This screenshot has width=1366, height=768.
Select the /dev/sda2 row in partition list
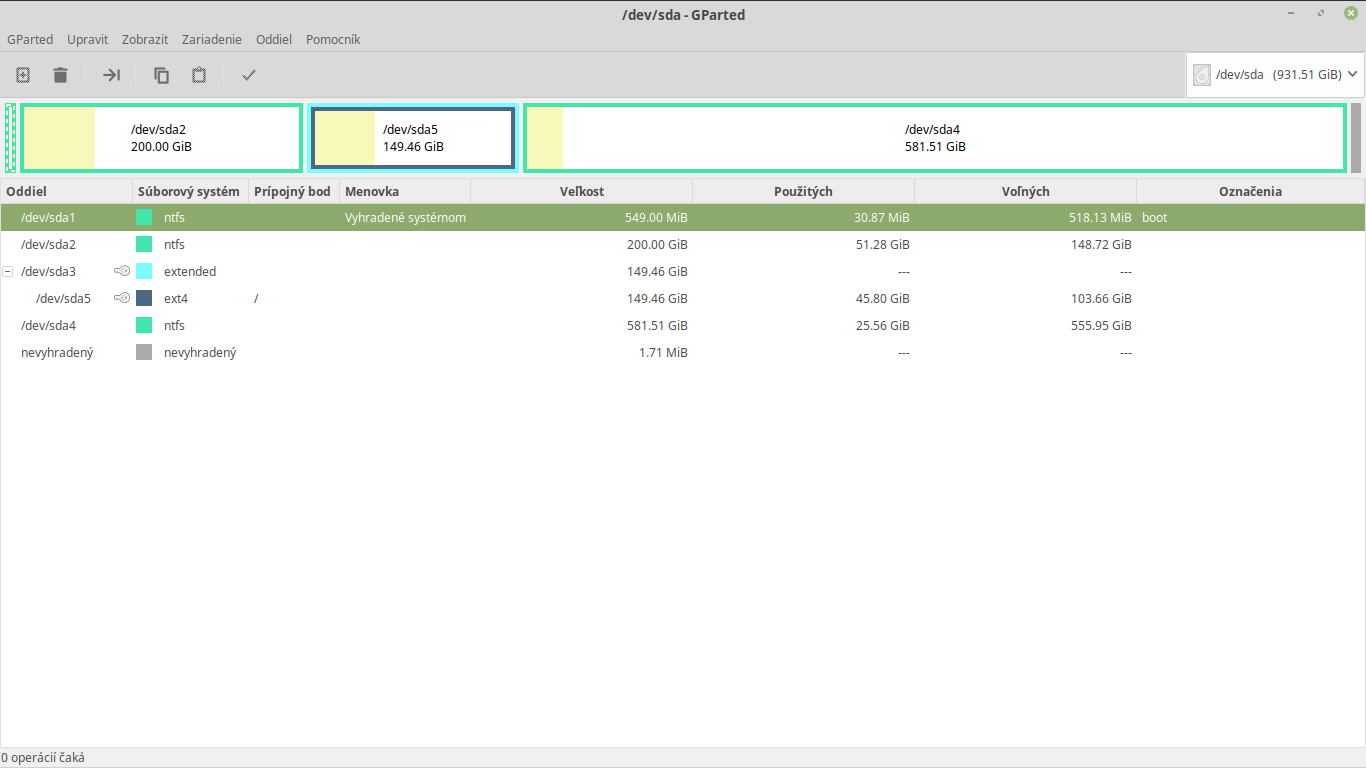(49, 244)
